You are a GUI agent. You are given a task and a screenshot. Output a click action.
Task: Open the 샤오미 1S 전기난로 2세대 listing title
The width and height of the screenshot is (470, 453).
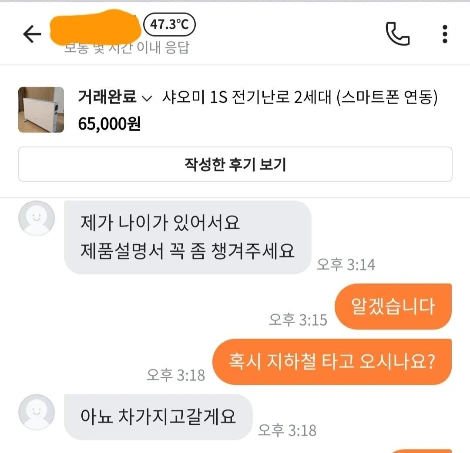(300, 97)
